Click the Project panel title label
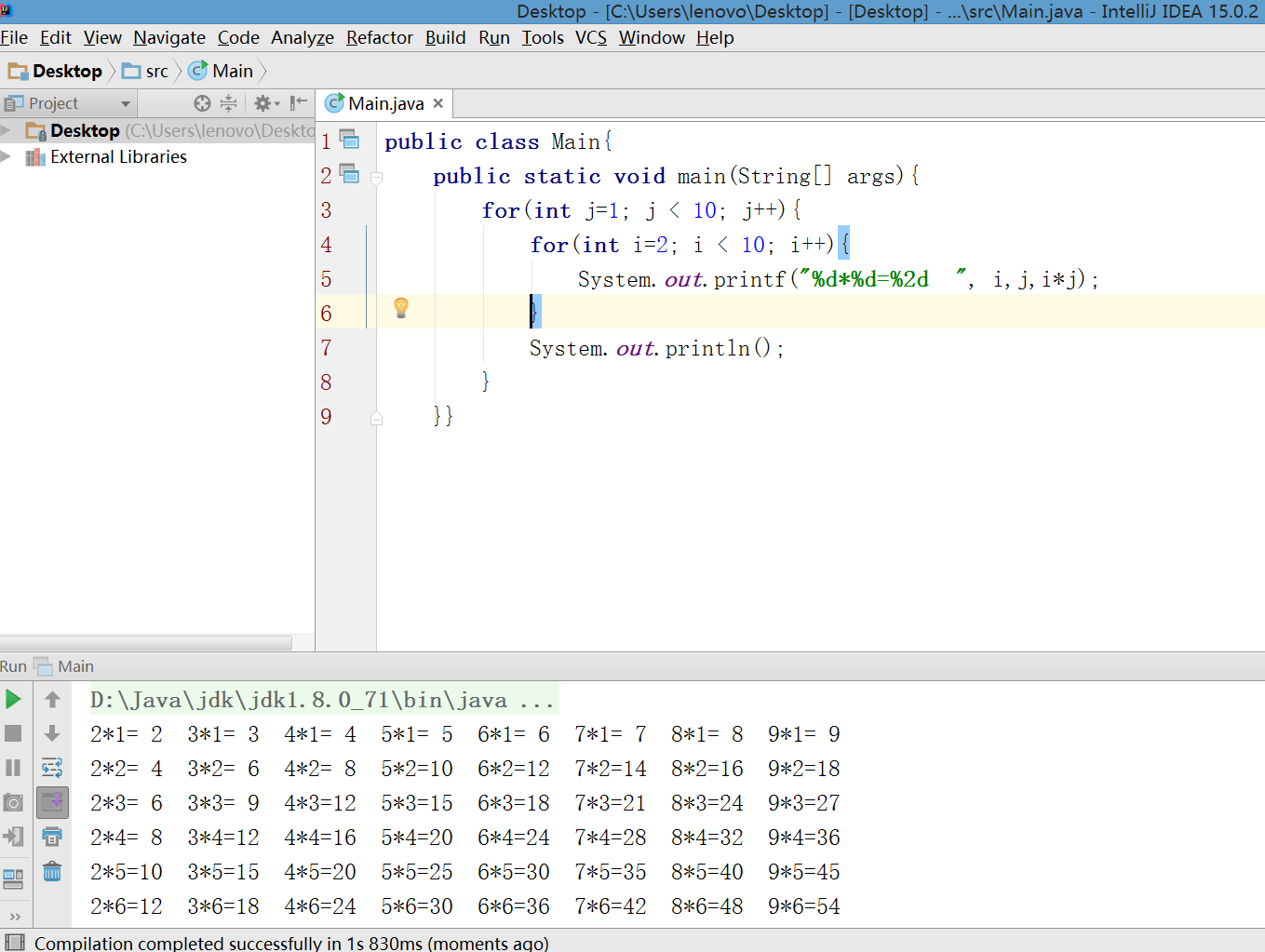The width and height of the screenshot is (1265, 952). pos(53,103)
